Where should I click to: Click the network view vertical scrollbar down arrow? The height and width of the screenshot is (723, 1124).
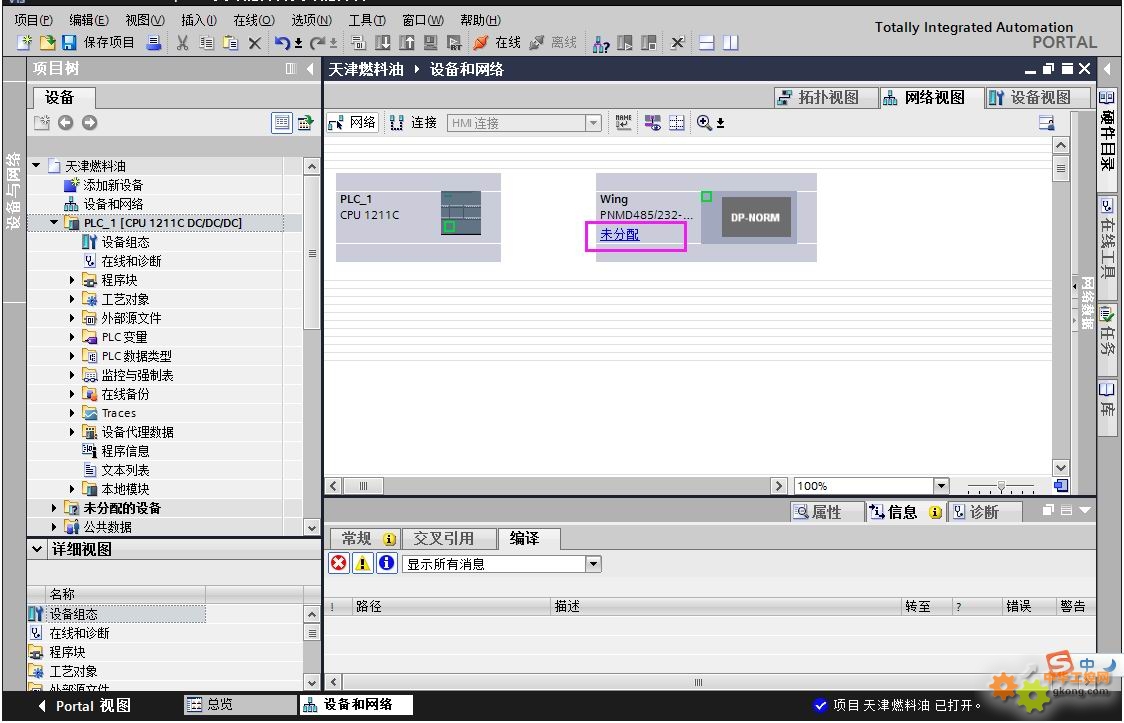1061,468
